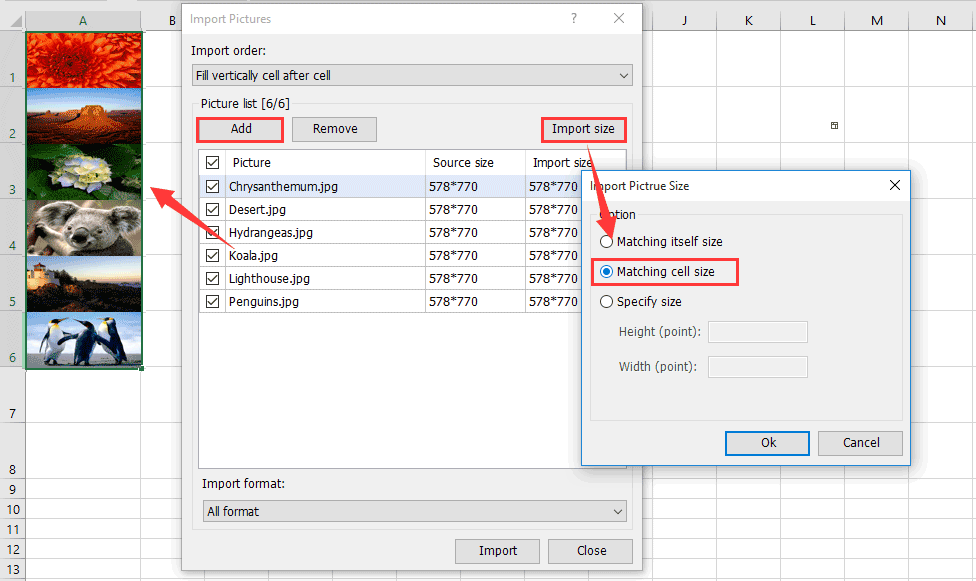Image resolution: width=976 pixels, height=581 pixels.
Task: Click the Remove button
Action: click(x=334, y=129)
